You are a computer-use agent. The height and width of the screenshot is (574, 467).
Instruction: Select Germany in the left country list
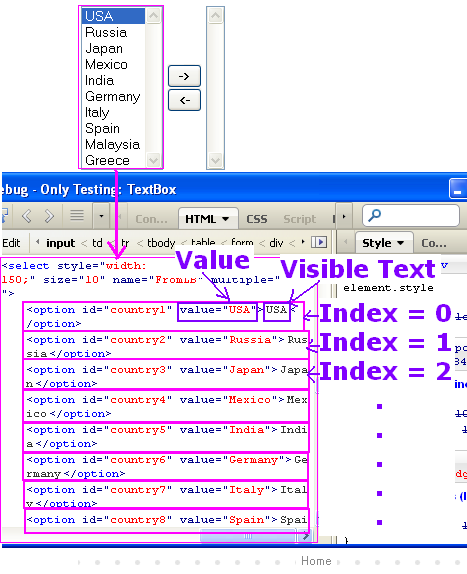coord(113,97)
